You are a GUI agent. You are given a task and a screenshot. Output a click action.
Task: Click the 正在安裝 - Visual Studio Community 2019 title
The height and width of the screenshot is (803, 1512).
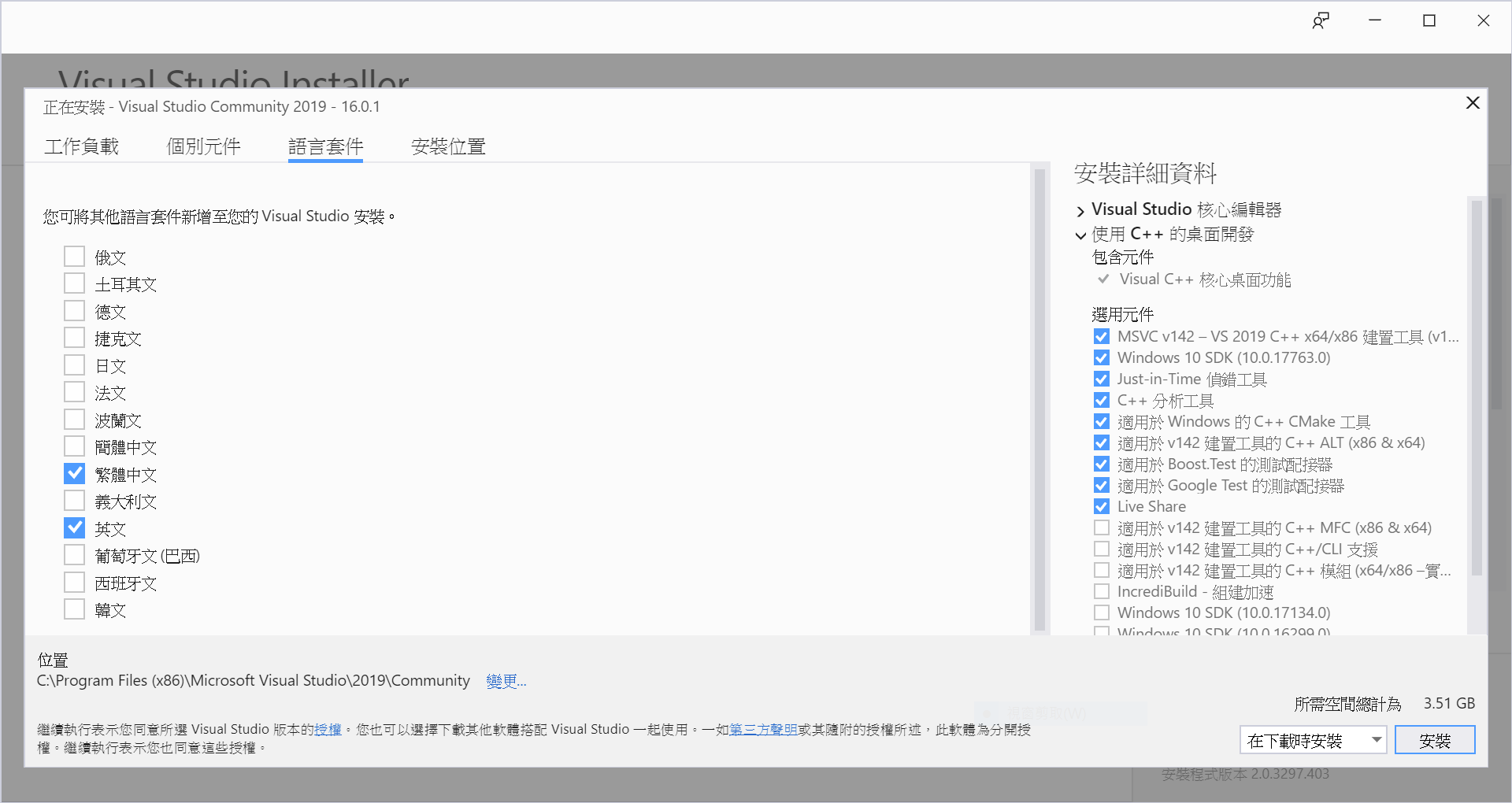(x=212, y=107)
